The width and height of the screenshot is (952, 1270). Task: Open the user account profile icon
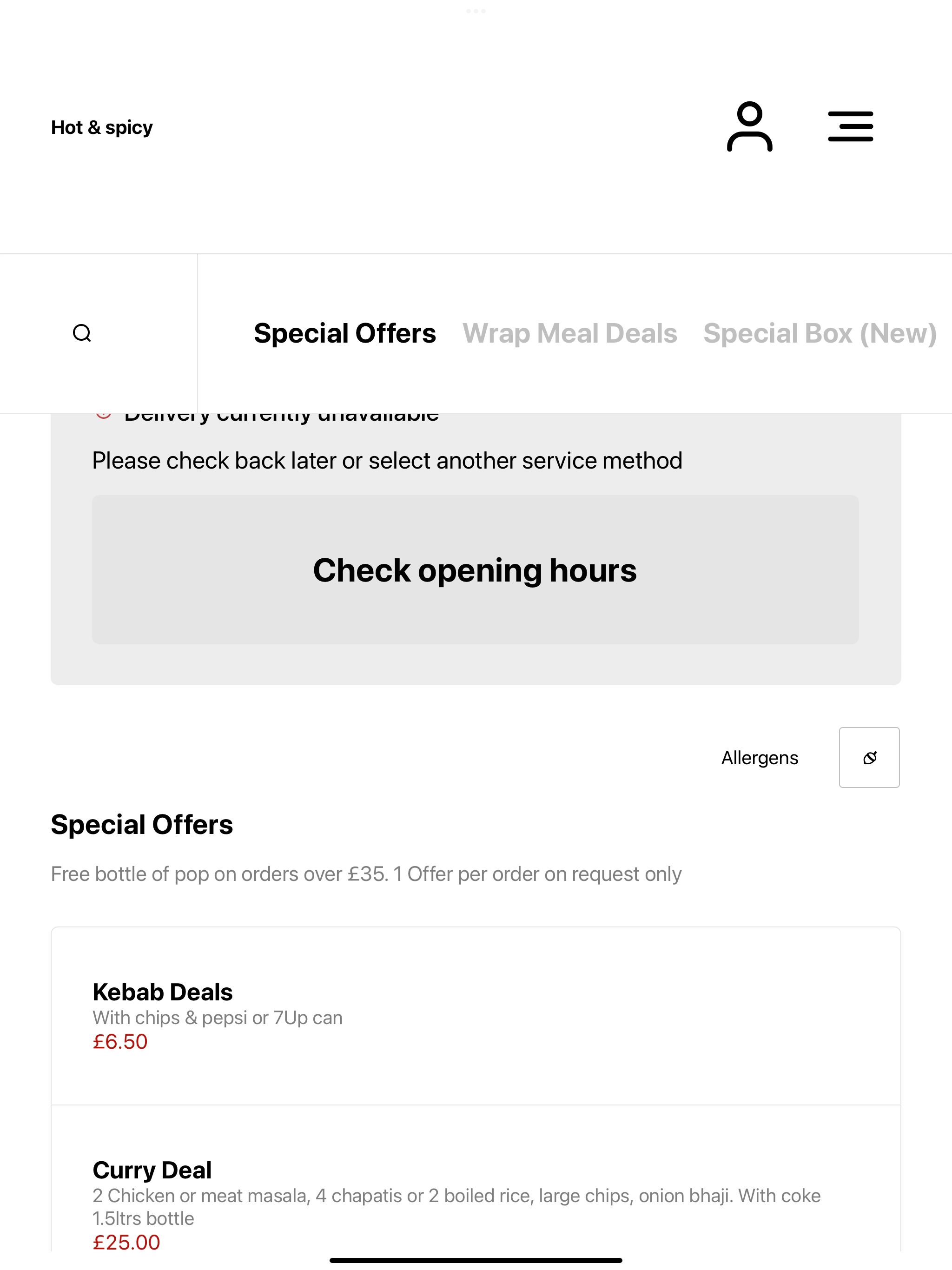(749, 126)
